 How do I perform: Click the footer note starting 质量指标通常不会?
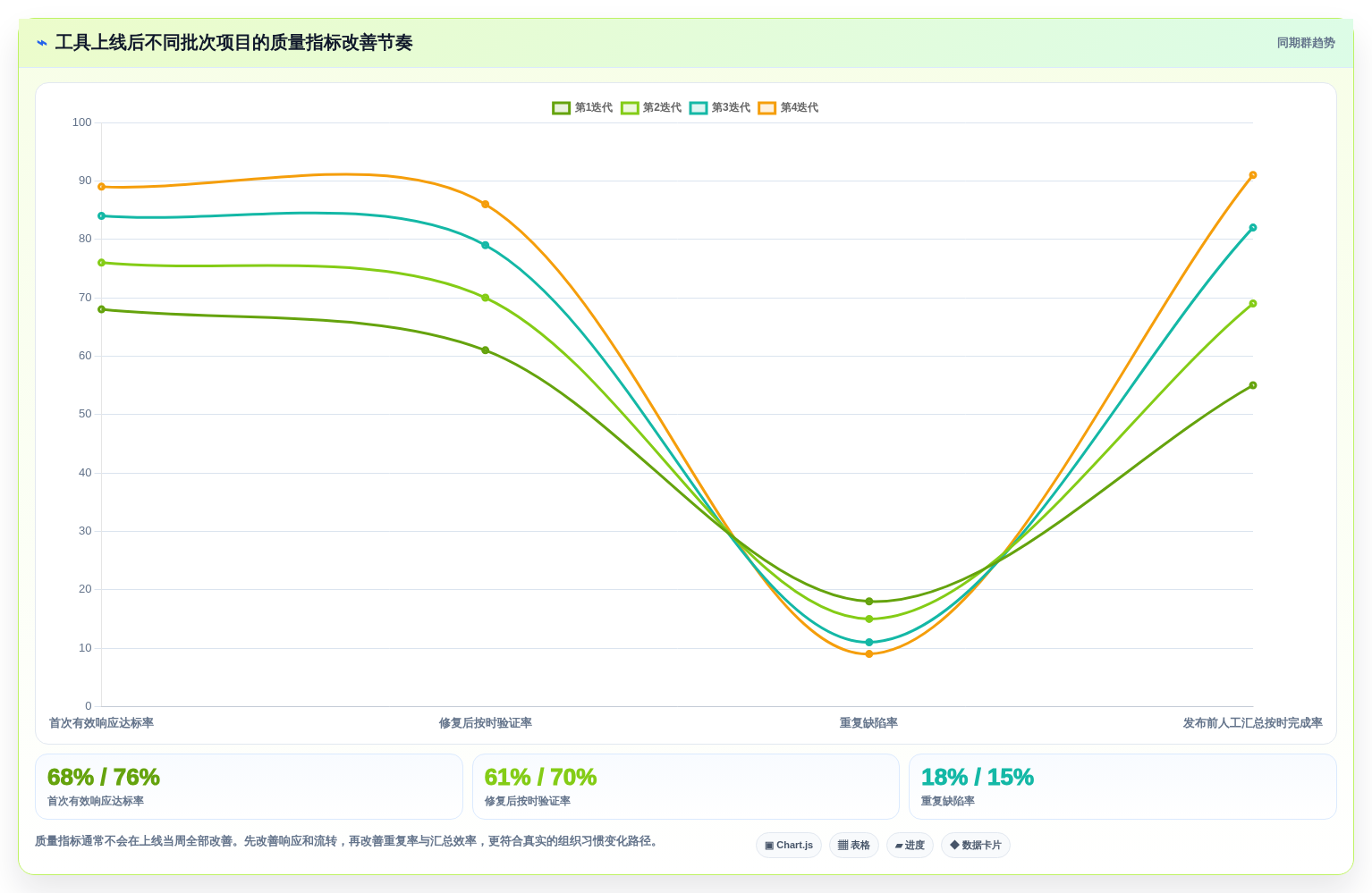coord(348,841)
